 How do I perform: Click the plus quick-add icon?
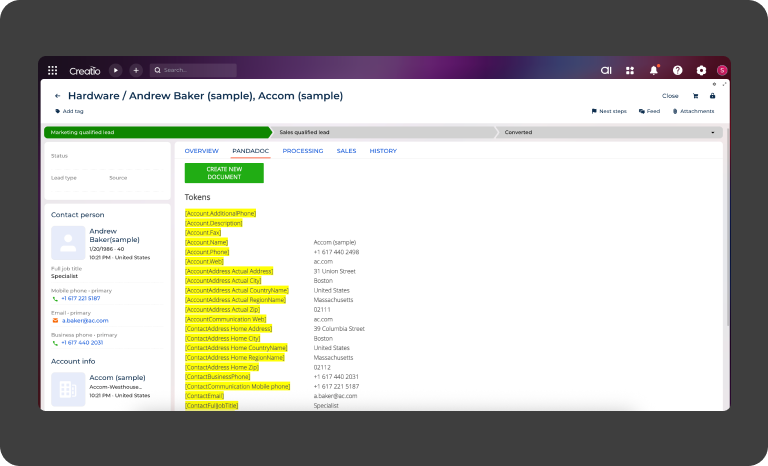point(136,71)
